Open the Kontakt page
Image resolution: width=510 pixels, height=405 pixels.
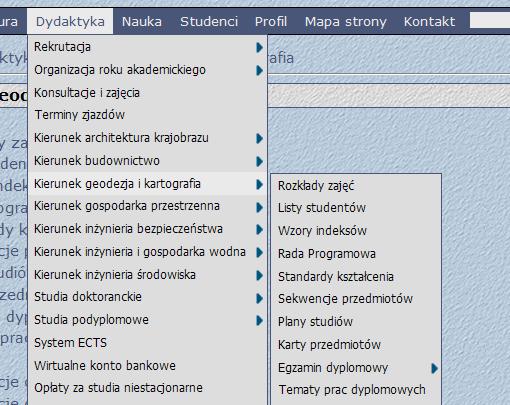[429, 22]
